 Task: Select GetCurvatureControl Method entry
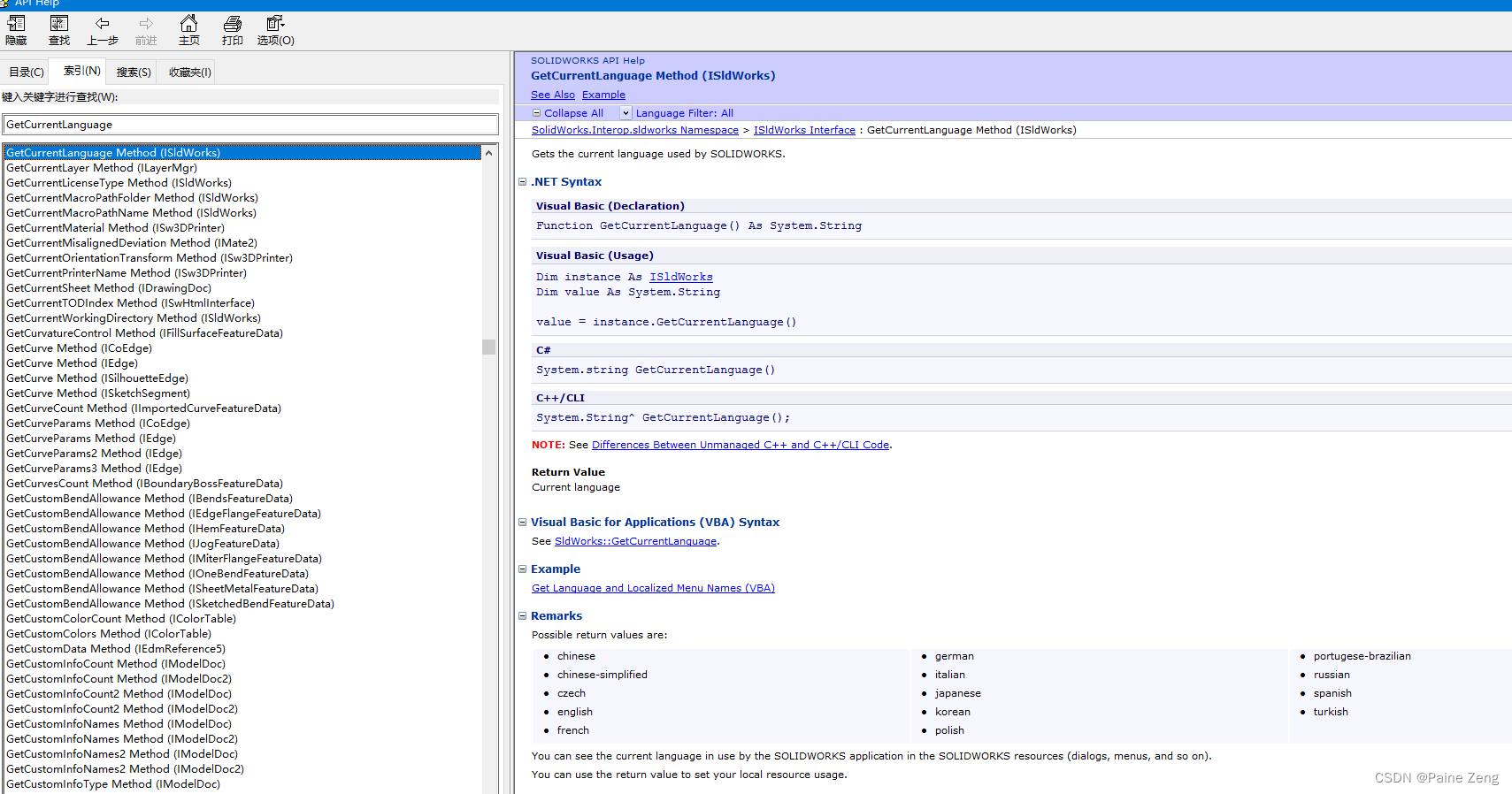tap(144, 333)
